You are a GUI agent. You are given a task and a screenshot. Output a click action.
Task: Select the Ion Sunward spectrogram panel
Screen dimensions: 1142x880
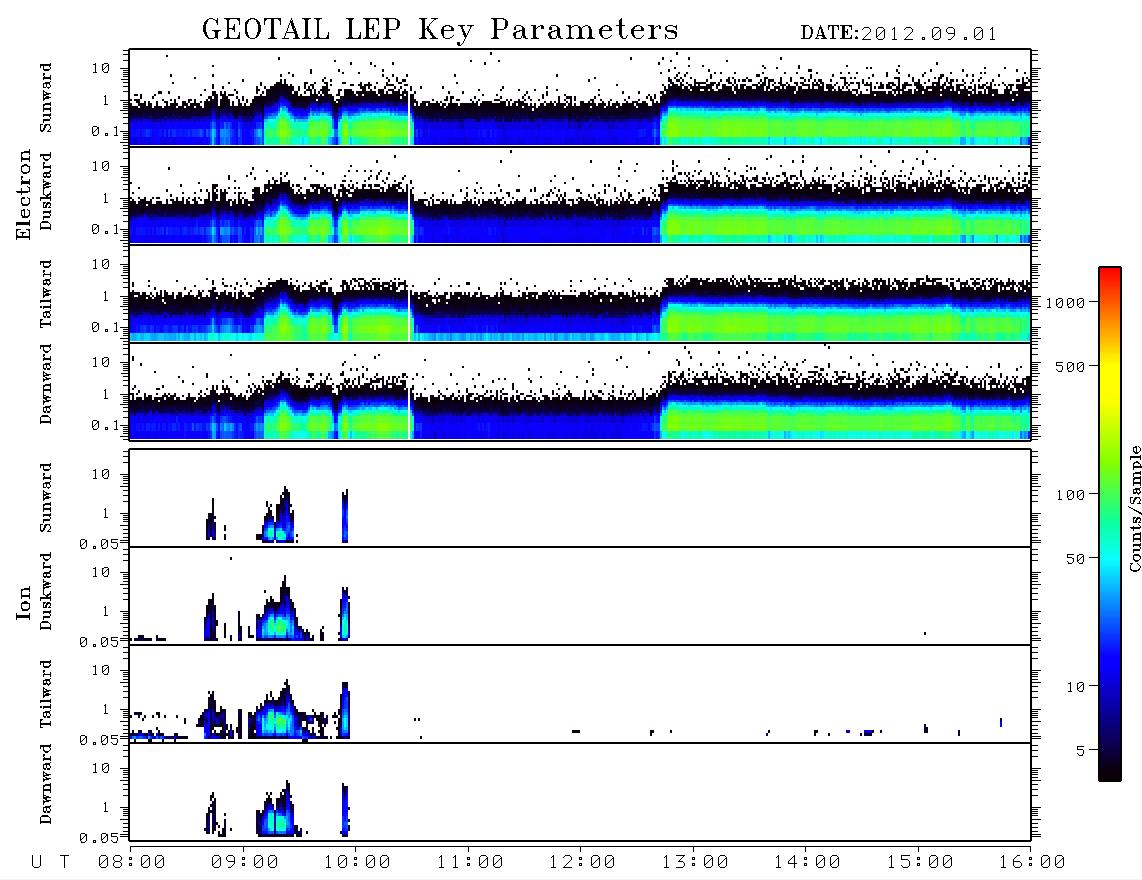(580, 498)
